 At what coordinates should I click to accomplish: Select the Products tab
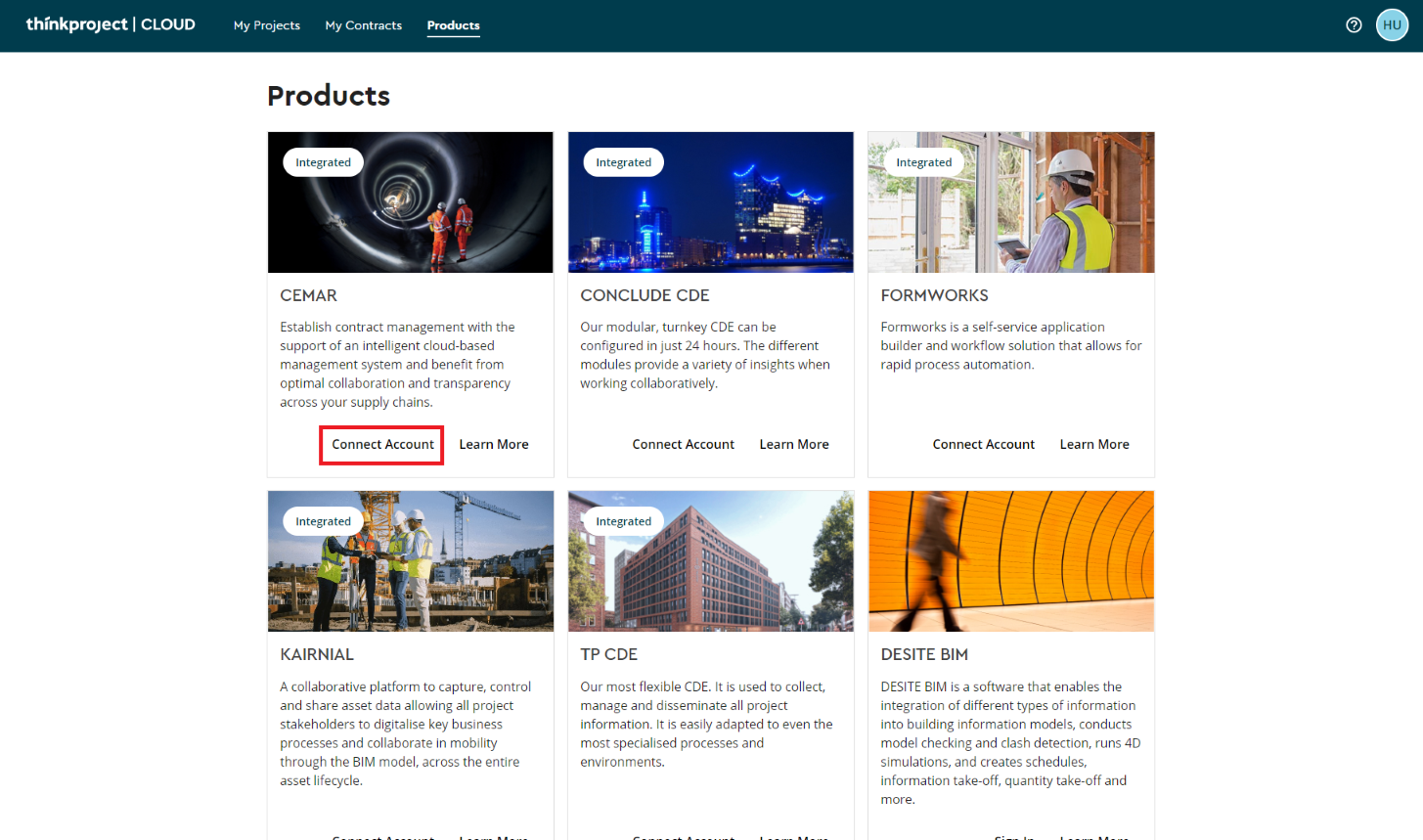click(x=454, y=25)
